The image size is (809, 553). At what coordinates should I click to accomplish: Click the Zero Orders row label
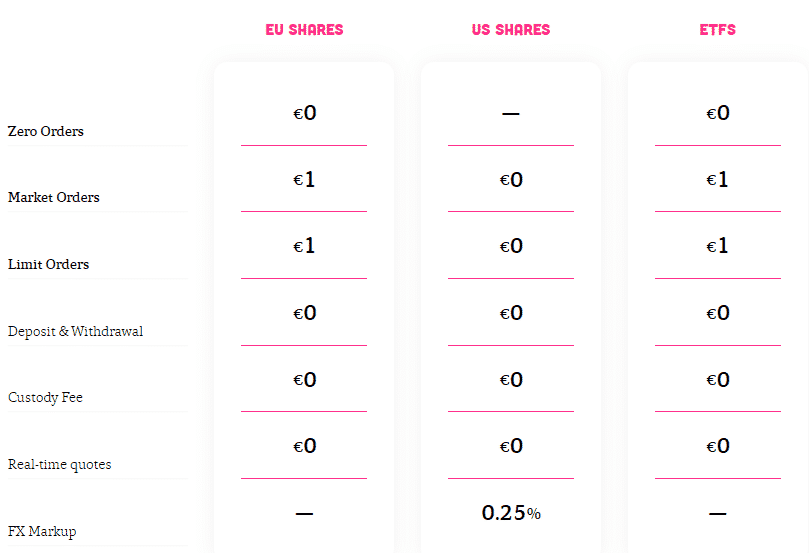pyautogui.click(x=45, y=132)
